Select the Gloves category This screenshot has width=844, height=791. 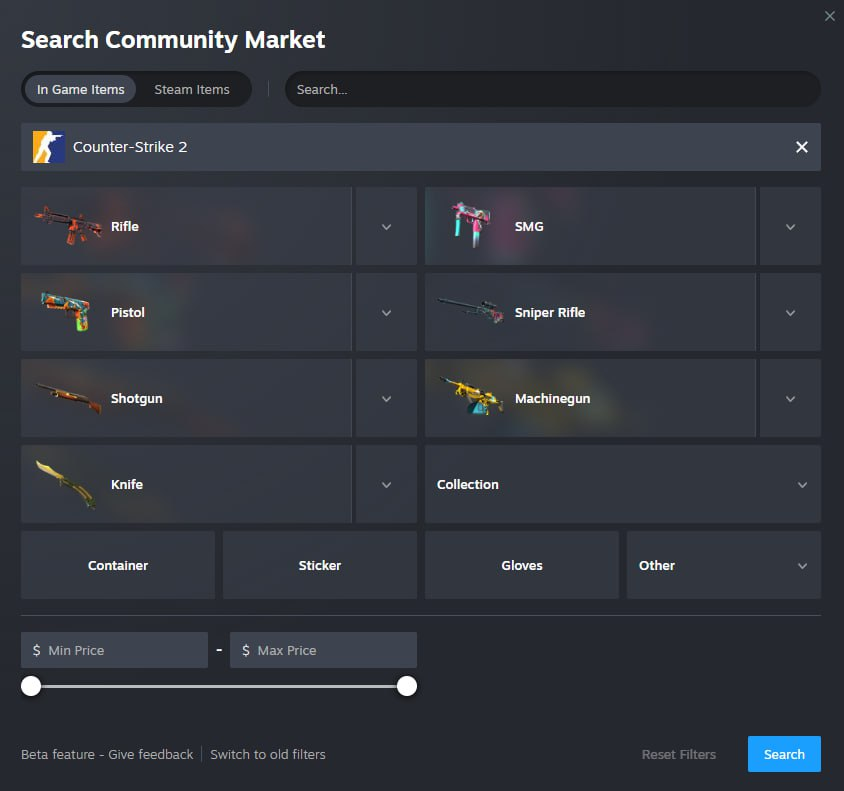(x=522, y=565)
